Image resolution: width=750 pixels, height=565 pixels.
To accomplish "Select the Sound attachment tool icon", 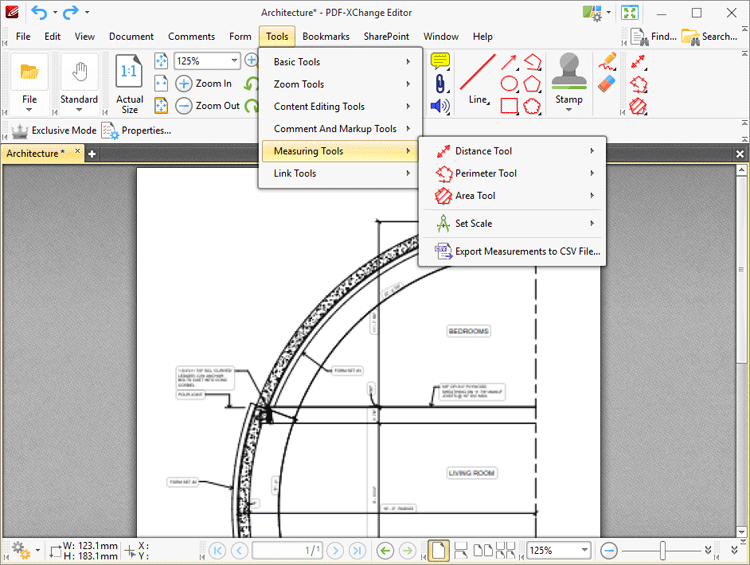I will pyautogui.click(x=440, y=106).
